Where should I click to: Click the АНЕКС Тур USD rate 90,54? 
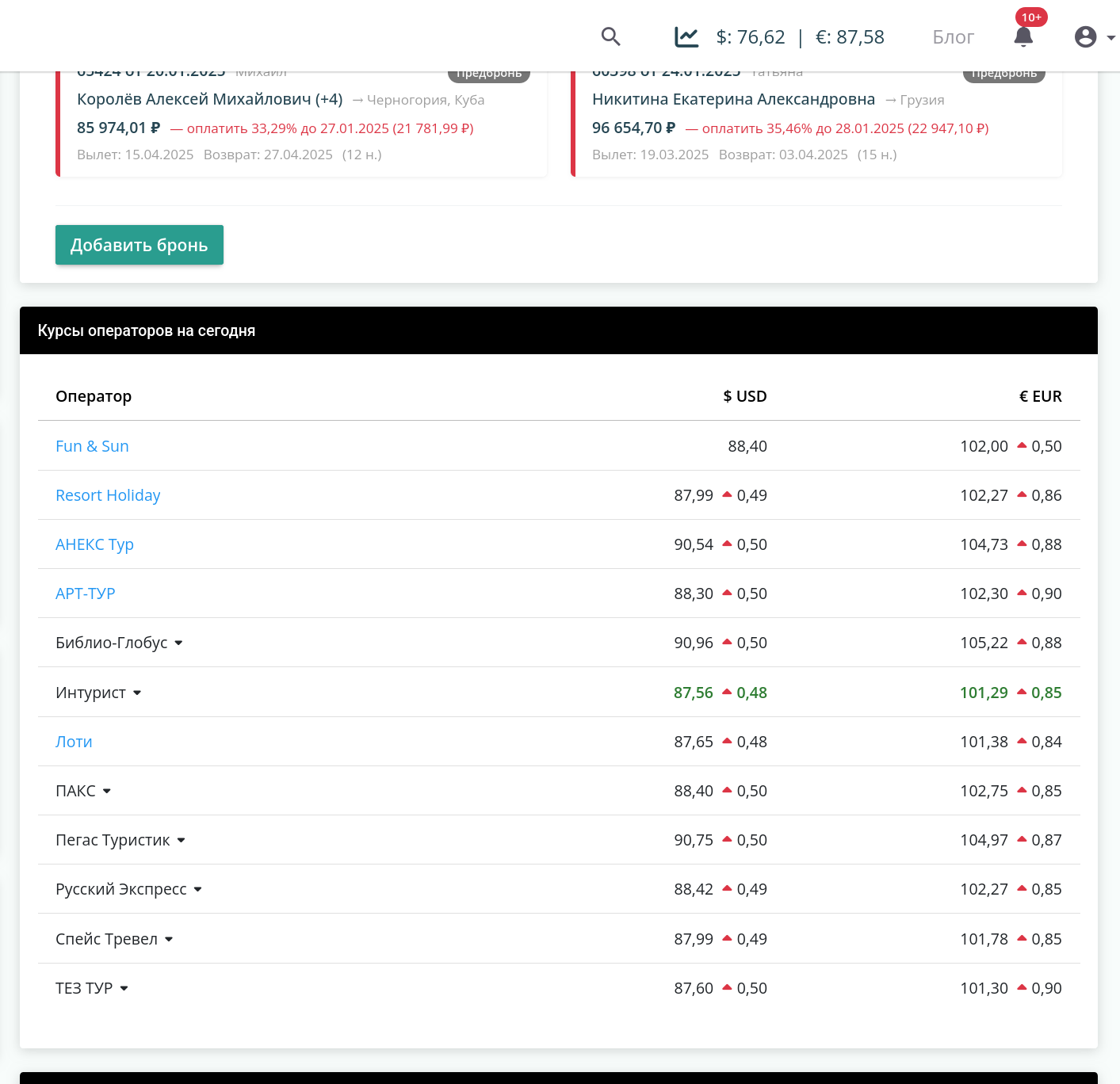click(694, 544)
